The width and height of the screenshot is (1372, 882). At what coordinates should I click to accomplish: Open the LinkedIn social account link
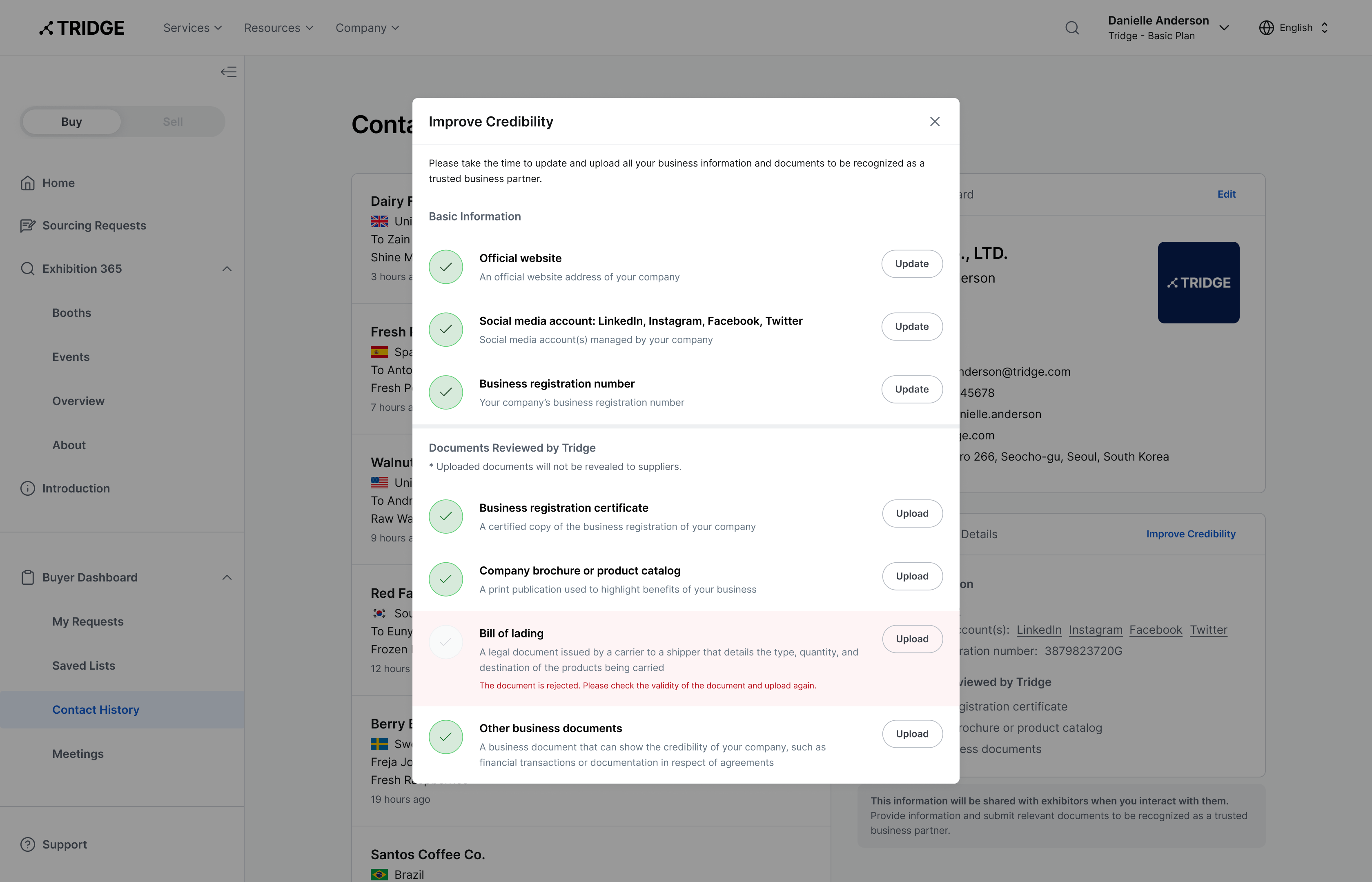click(x=1039, y=629)
